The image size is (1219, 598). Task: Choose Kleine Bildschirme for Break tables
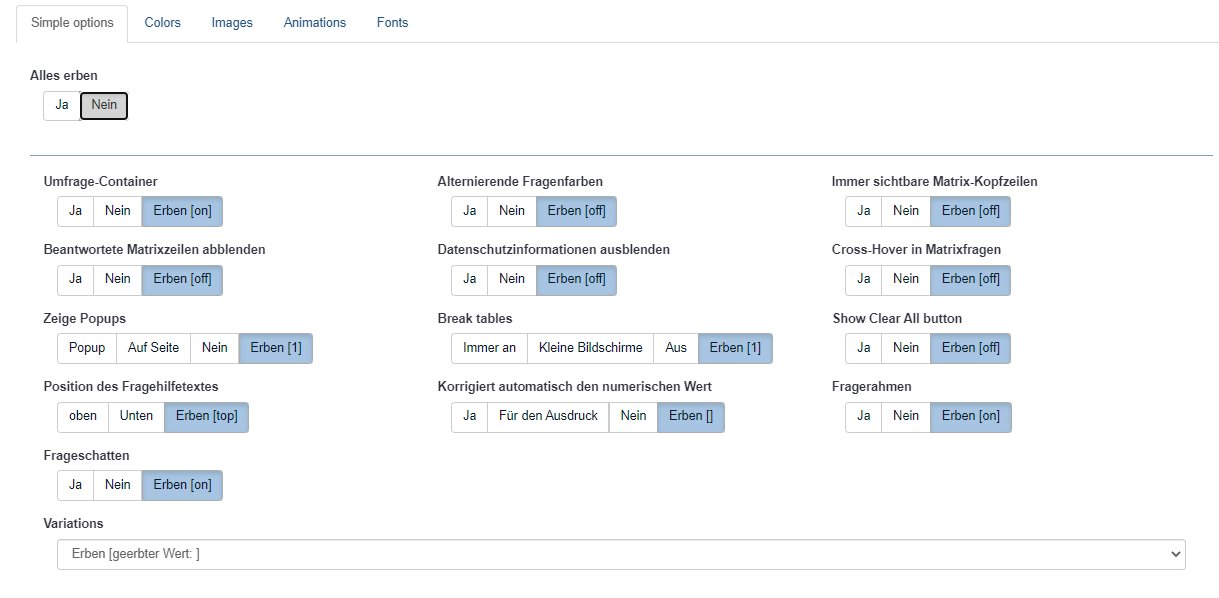click(590, 348)
